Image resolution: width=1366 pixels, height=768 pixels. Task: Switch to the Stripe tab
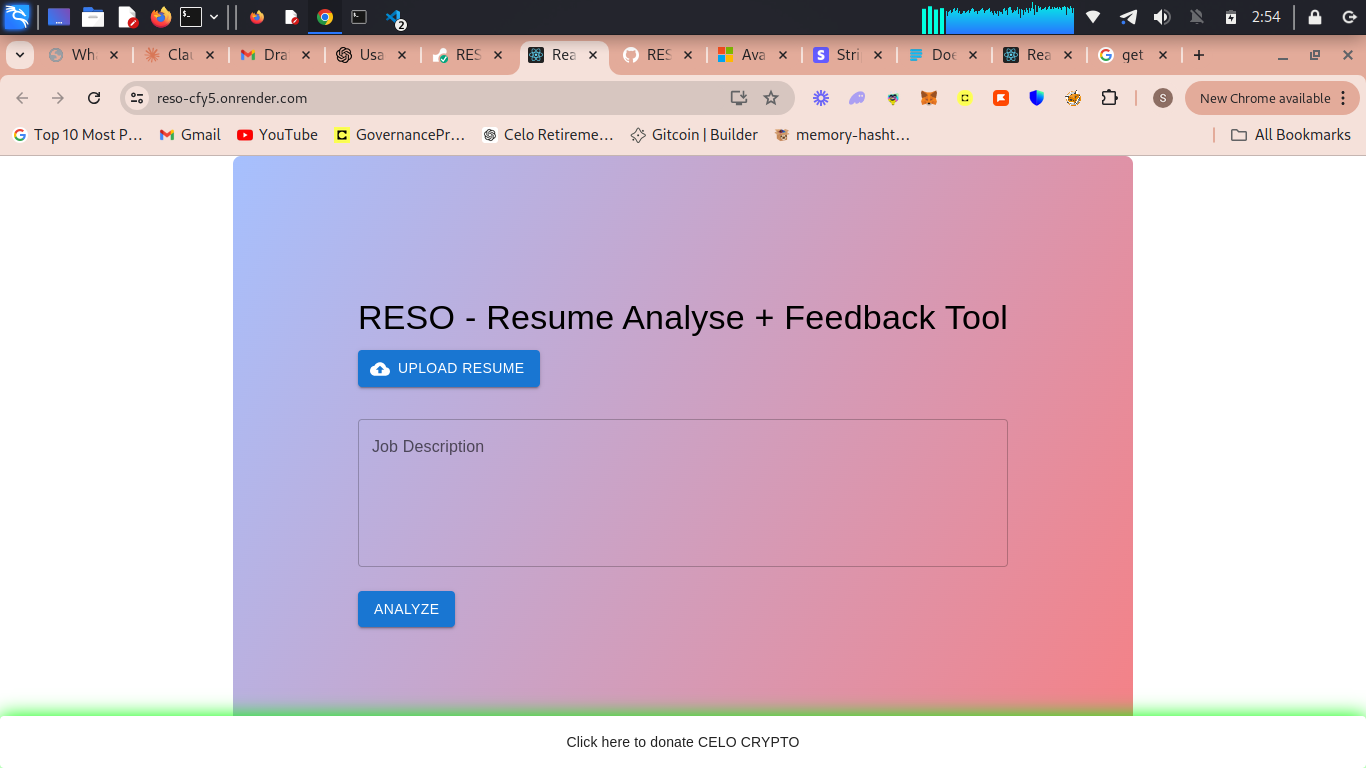coord(843,55)
